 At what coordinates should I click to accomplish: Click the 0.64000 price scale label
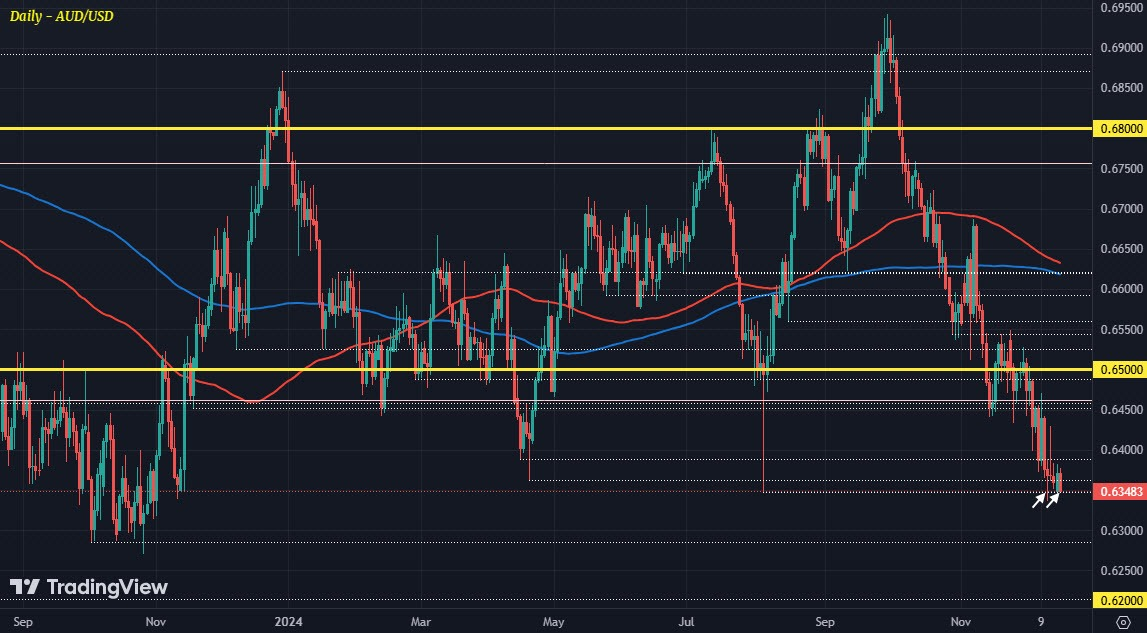[x=1121, y=450]
